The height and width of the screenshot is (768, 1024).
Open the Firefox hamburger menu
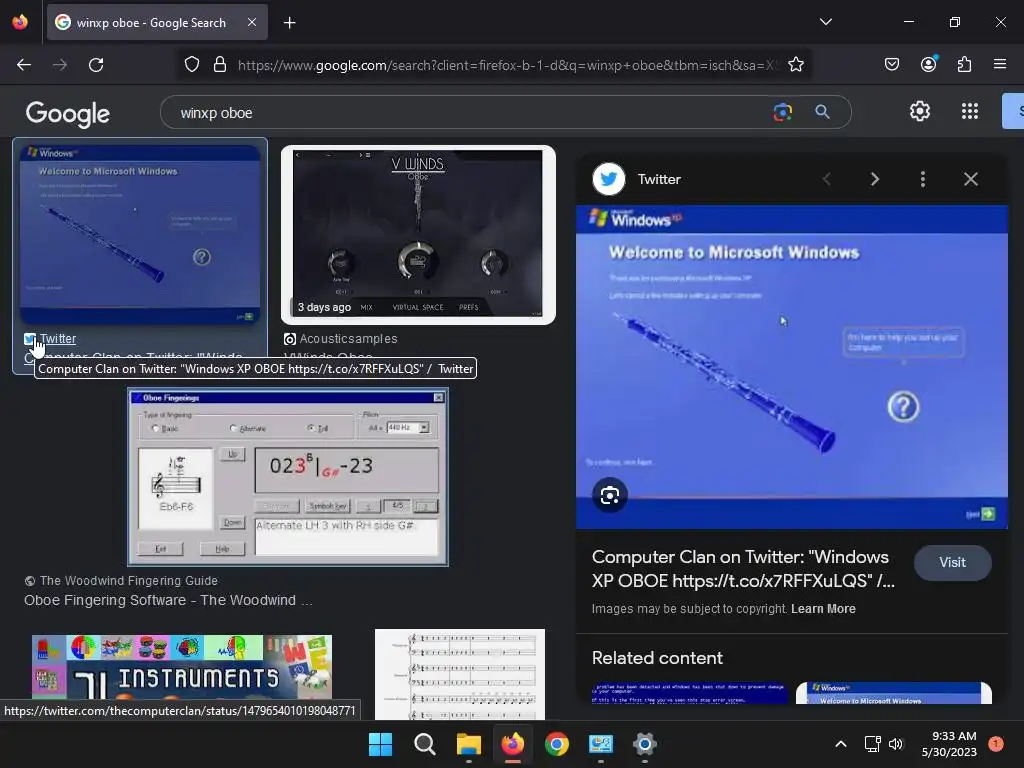point(999,64)
